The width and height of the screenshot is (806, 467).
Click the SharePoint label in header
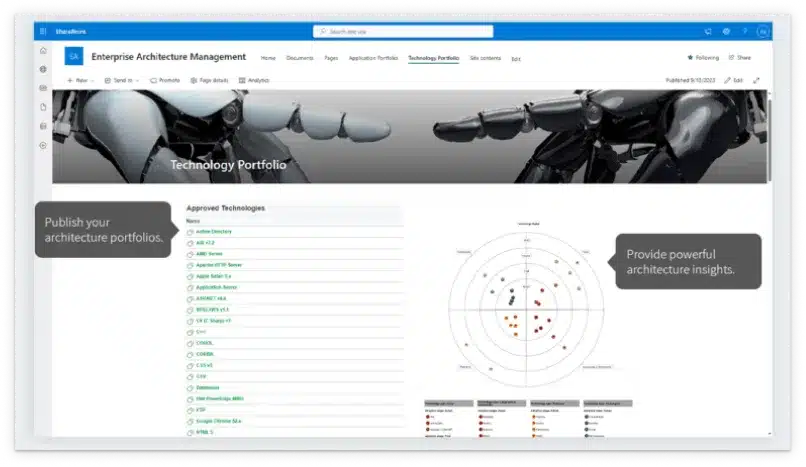click(71, 31)
